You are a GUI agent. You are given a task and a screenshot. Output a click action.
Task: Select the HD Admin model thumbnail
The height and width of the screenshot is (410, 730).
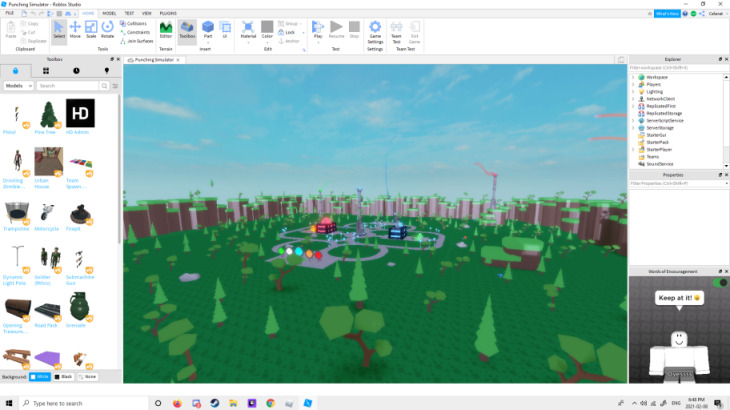80,113
